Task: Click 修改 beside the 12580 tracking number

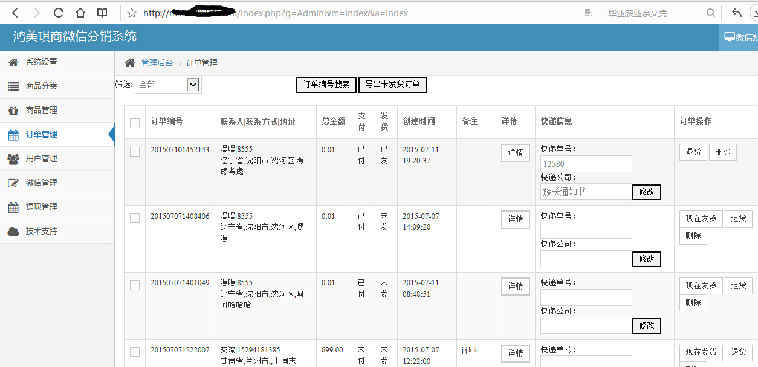Action: 646,192
